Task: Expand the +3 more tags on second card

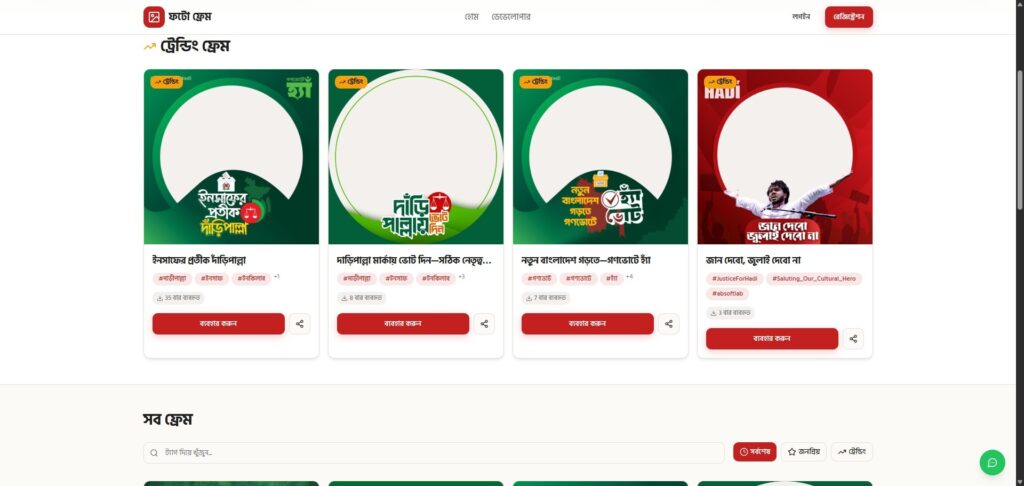Action: tap(461, 277)
